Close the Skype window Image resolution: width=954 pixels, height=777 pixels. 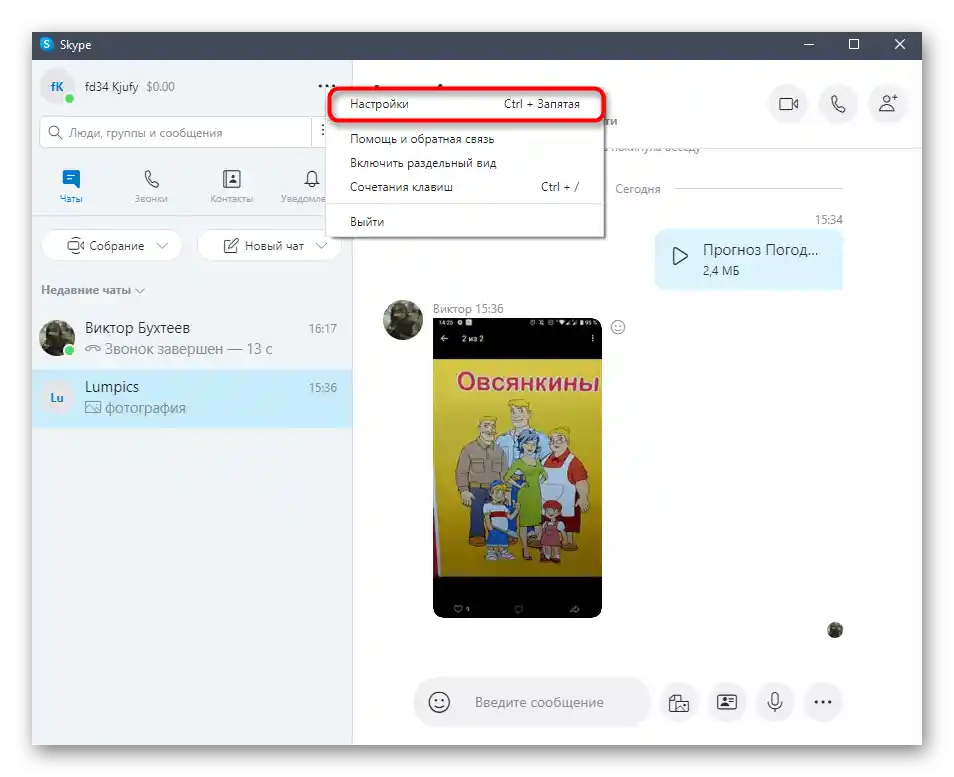tap(900, 44)
